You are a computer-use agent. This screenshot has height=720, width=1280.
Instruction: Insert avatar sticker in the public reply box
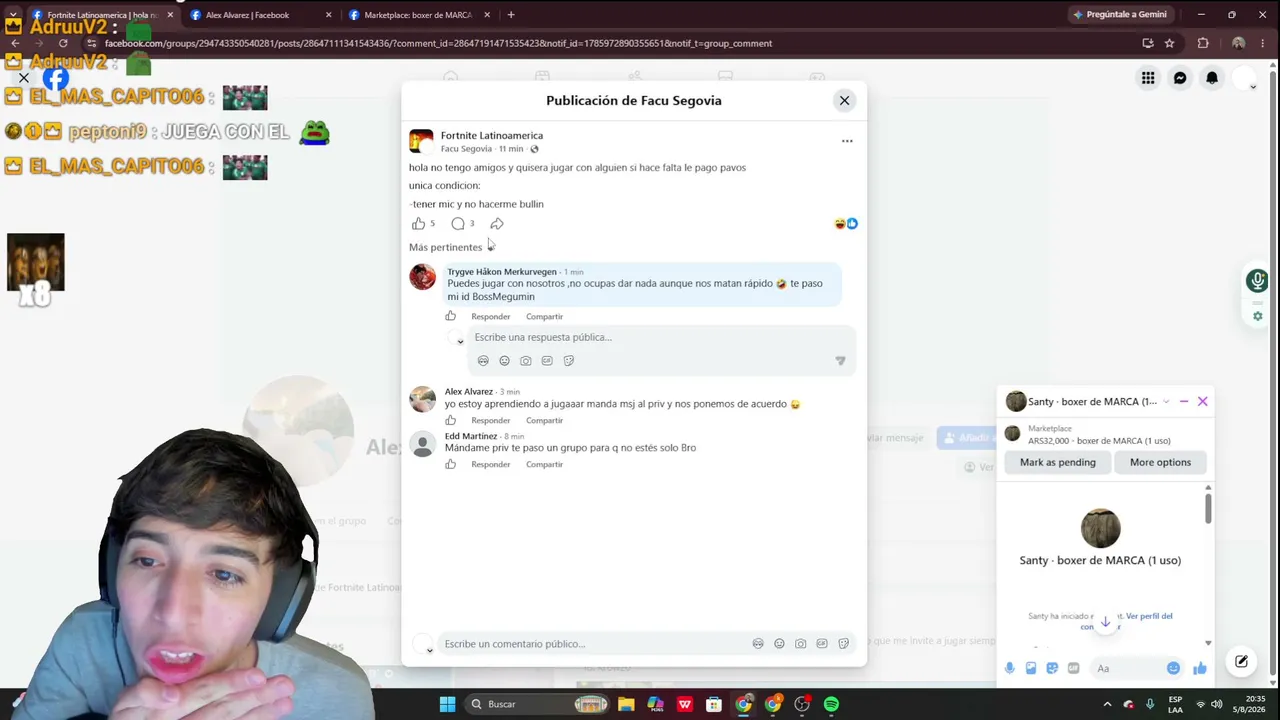coord(483,361)
